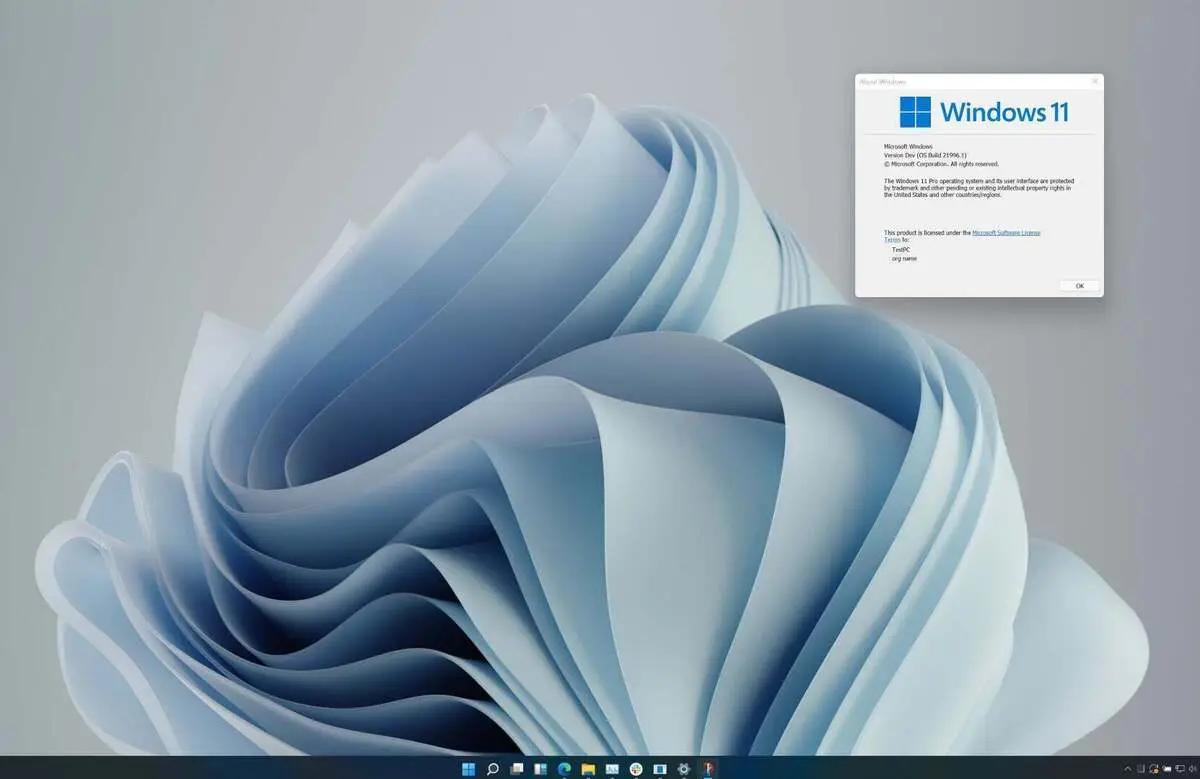Open File Explorer

[x=587, y=768]
